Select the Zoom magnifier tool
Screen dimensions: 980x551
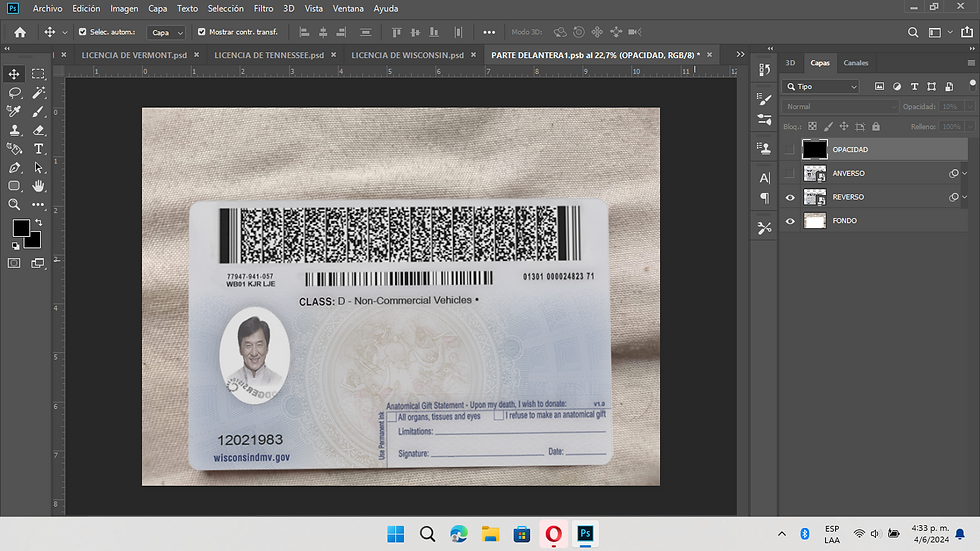pyautogui.click(x=14, y=204)
